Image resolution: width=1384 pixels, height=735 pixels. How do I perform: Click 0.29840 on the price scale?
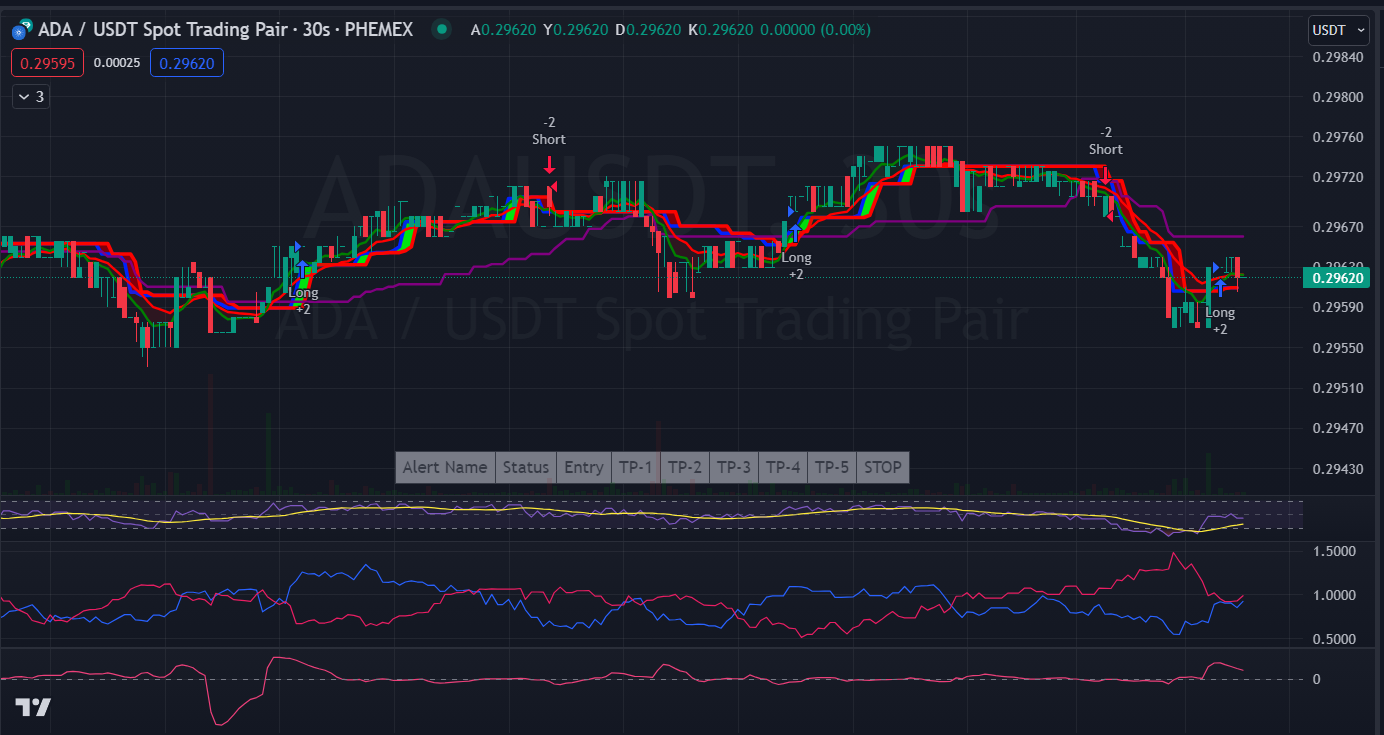(x=1337, y=57)
